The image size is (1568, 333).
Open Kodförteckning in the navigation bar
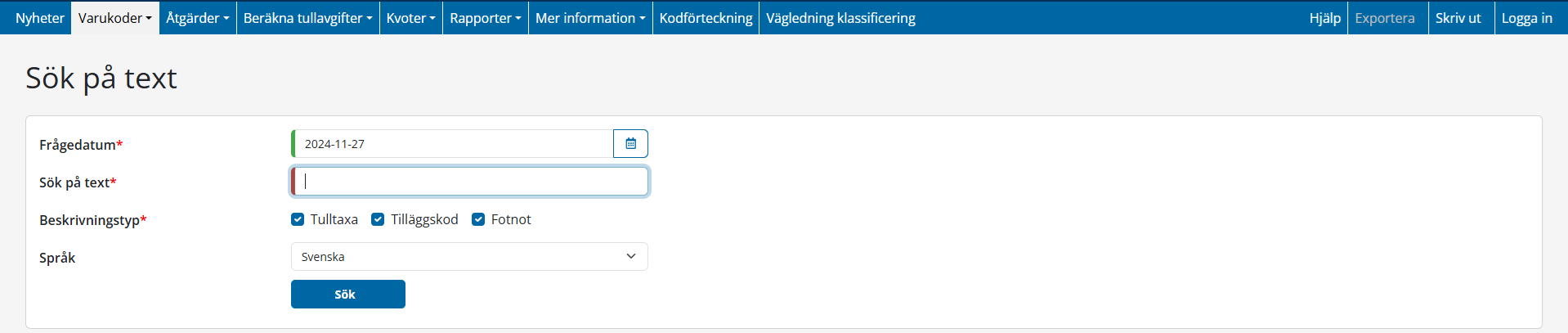pyautogui.click(x=706, y=18)
